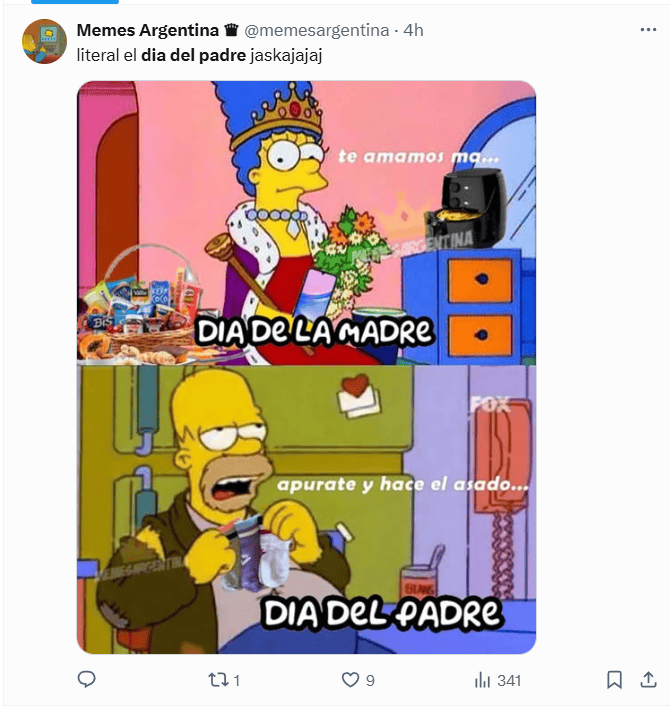
Task: Open the @memesargentina handle link
Action: pos(317,30)
